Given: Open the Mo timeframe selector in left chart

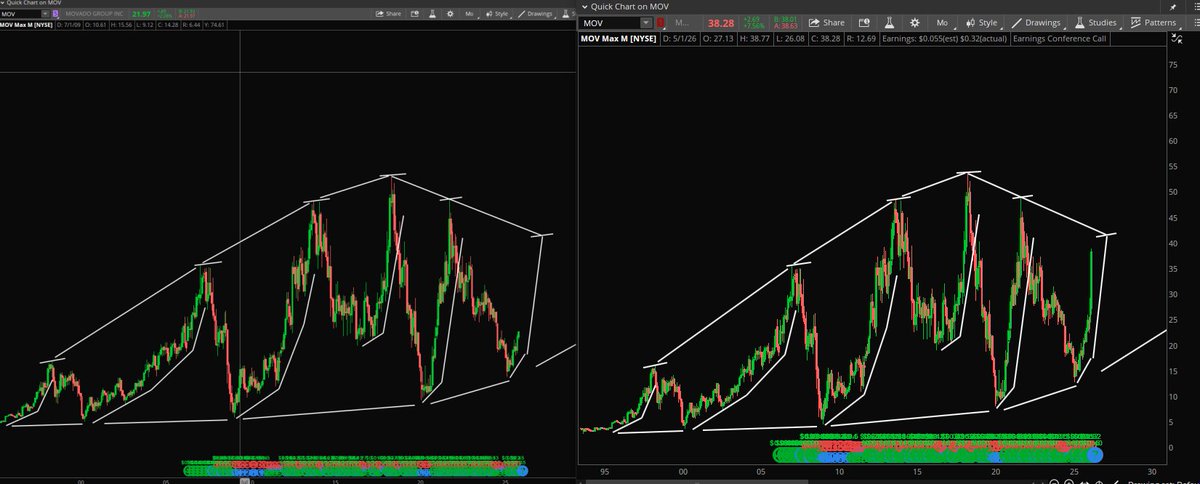Looking at the screenshot, I should (469, 14).
